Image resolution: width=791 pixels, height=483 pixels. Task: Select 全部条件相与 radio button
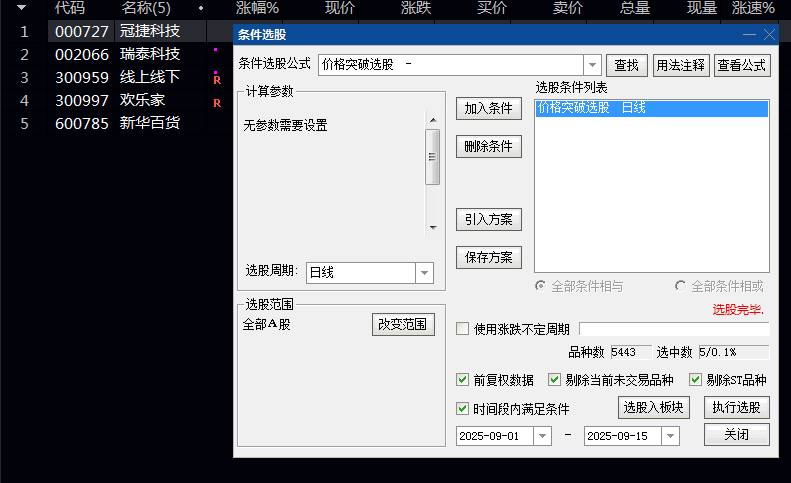[540, 286]
